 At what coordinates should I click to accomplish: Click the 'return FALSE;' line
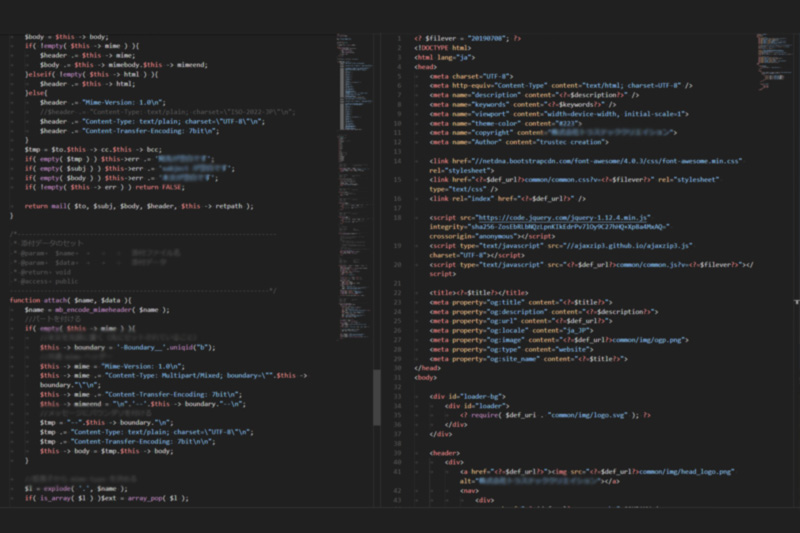pyautogui.click(x=105, y=188)
